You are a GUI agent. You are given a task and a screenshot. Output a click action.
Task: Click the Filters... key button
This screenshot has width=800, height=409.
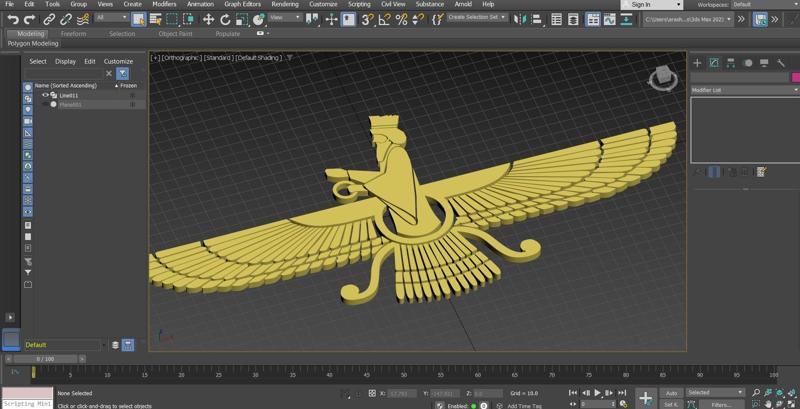[x=721, y=405]
